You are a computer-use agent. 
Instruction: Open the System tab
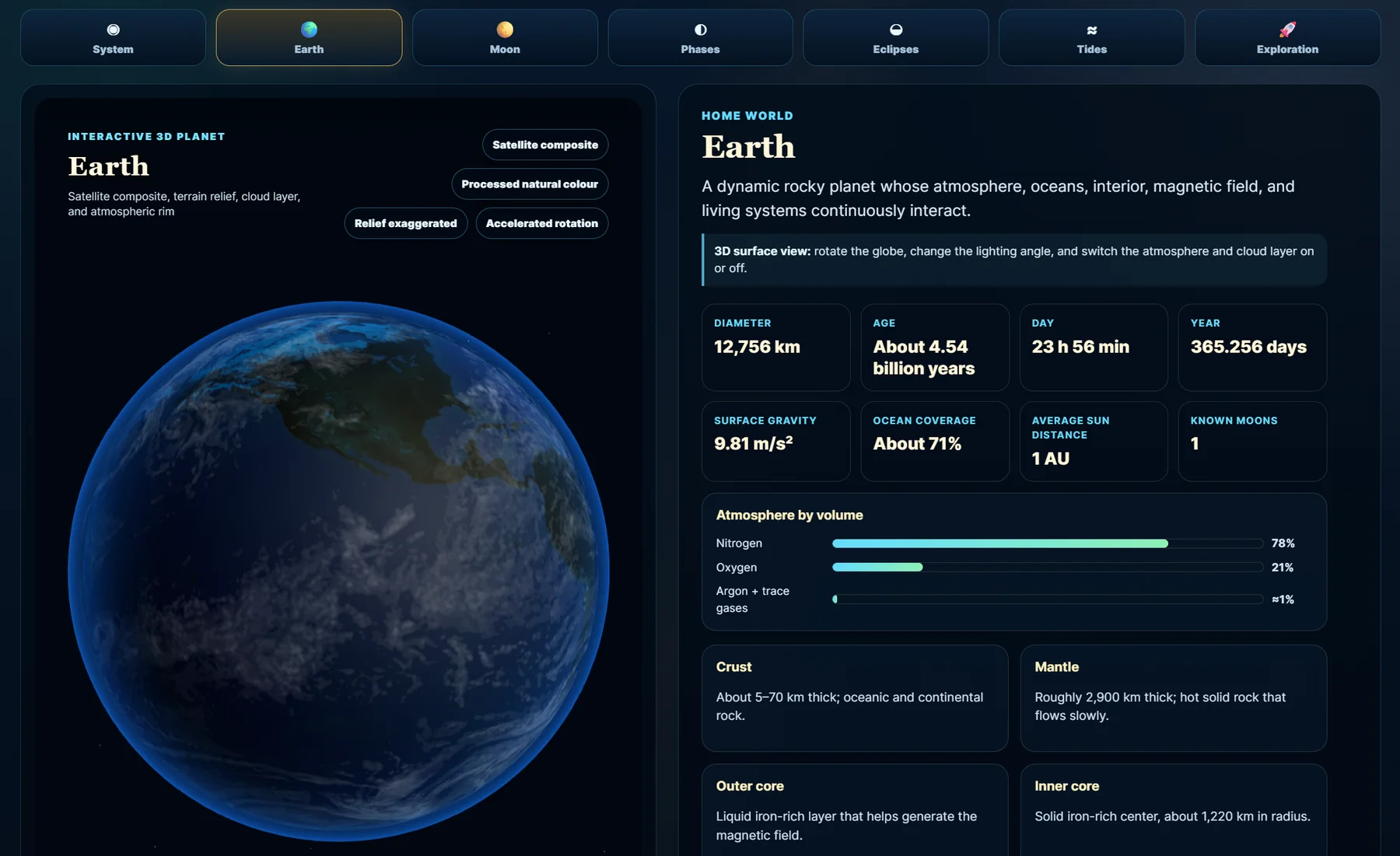click(113, 37)
